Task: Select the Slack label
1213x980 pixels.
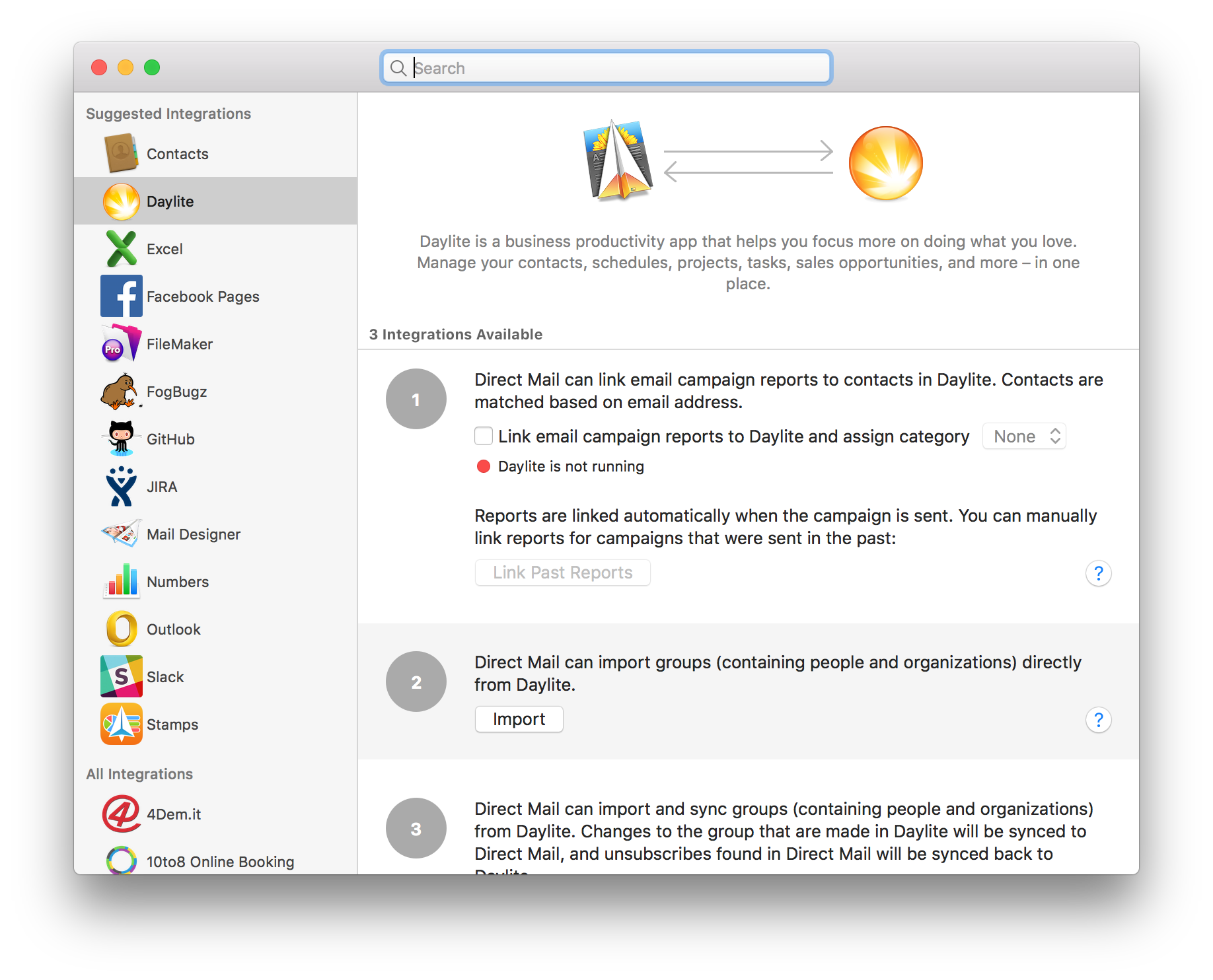Action: [165, 677]
